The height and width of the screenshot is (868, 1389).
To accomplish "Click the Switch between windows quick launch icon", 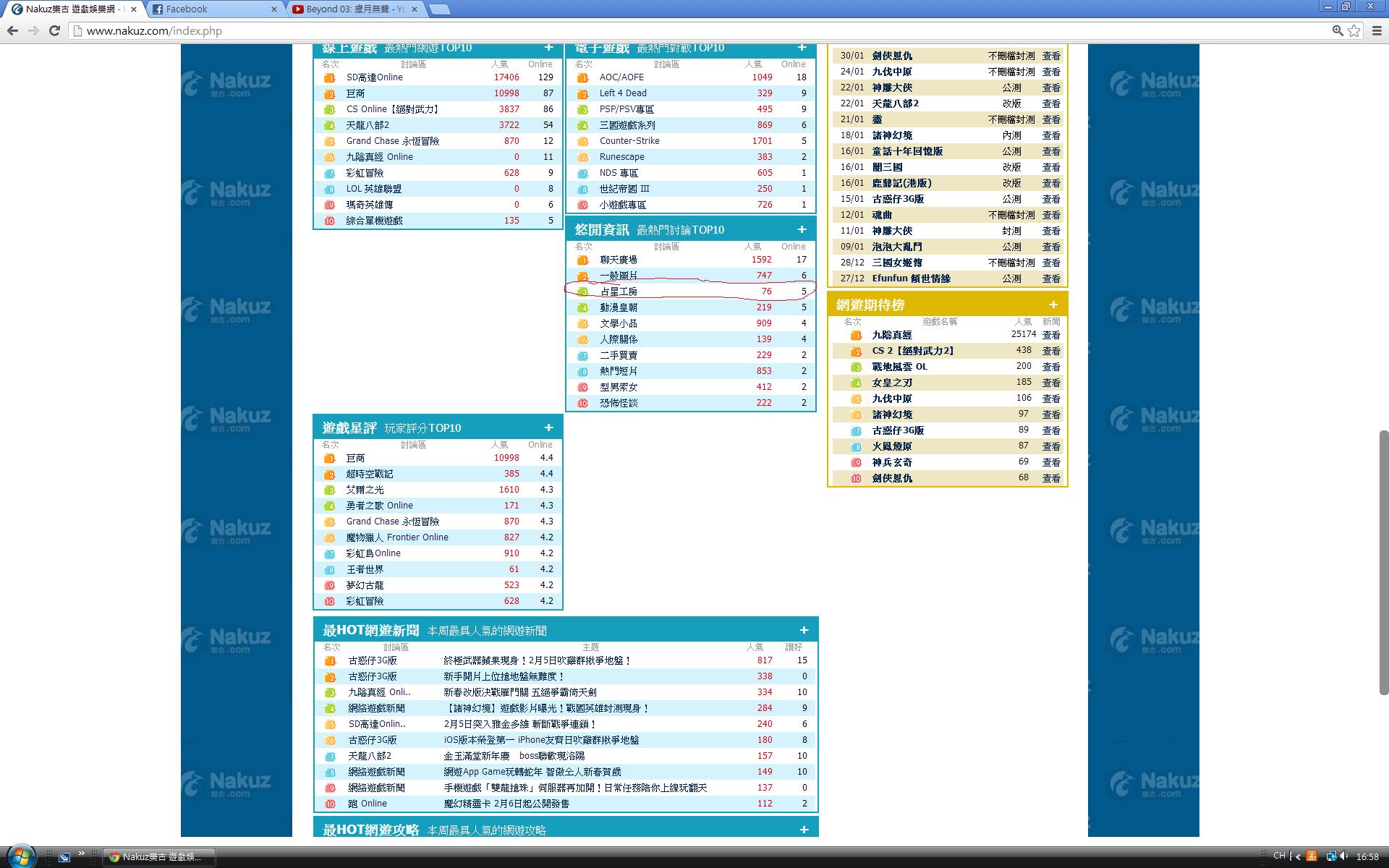I will tap(64, 857).
